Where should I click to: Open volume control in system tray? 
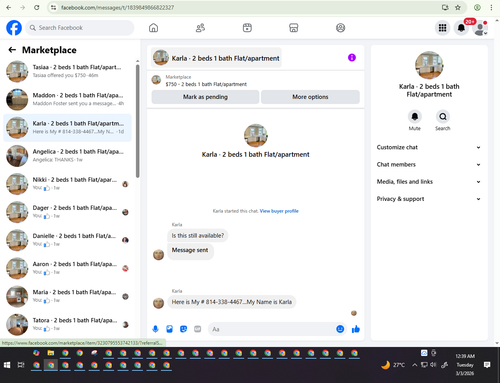pos(433,365)
